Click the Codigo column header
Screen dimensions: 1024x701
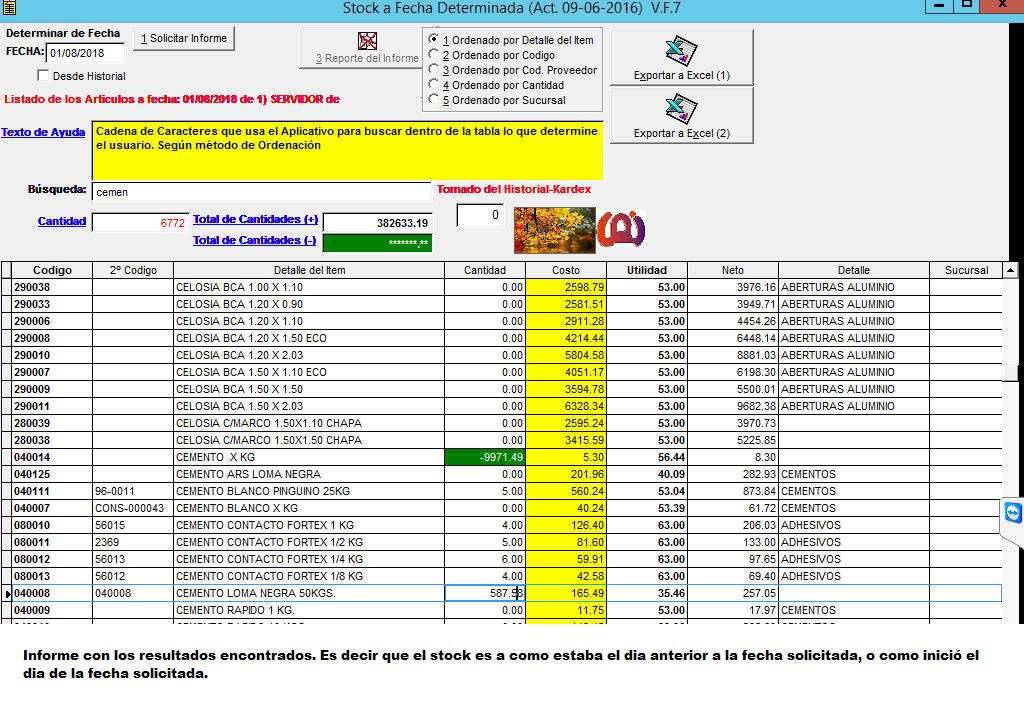52,270
